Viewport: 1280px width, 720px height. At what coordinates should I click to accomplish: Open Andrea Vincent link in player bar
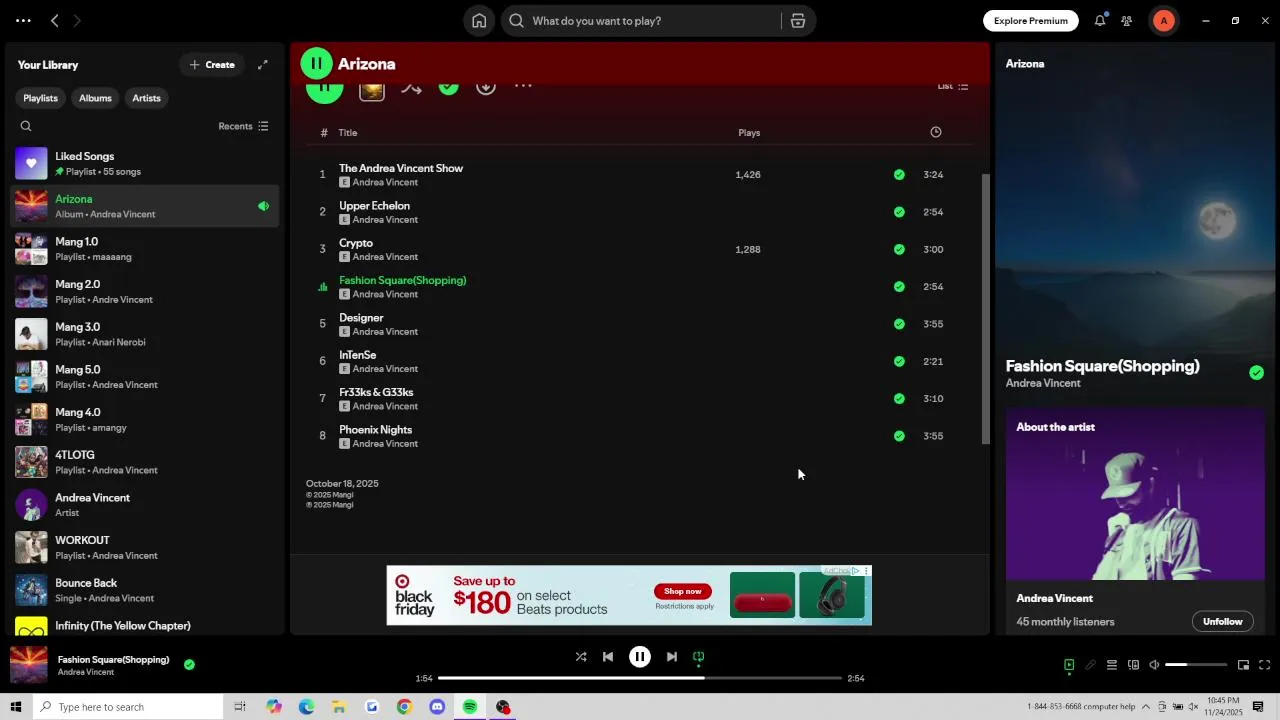pyautogui.click(x=85, y=672)
